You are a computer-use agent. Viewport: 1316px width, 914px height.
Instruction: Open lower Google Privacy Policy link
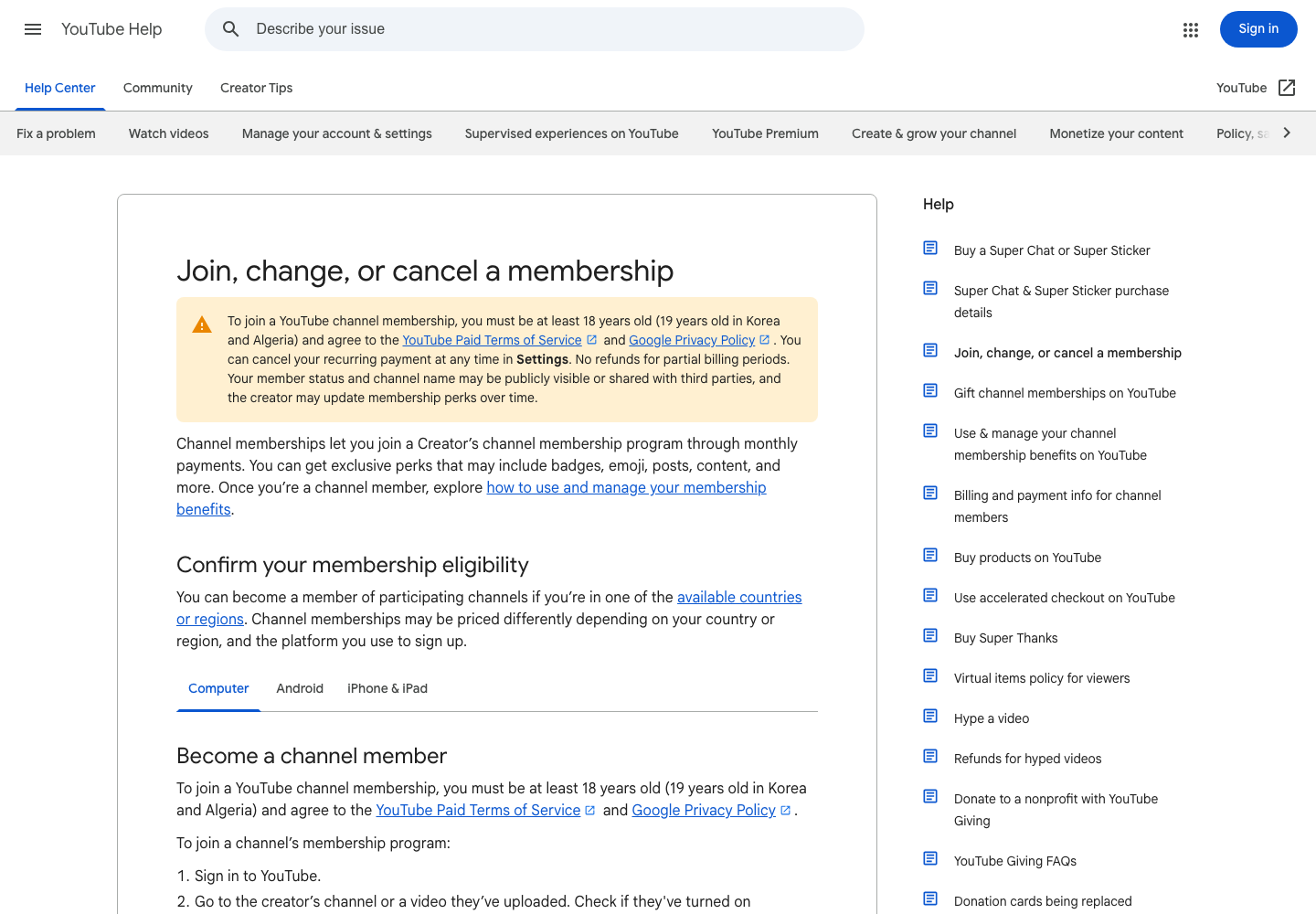click(704, 810)
